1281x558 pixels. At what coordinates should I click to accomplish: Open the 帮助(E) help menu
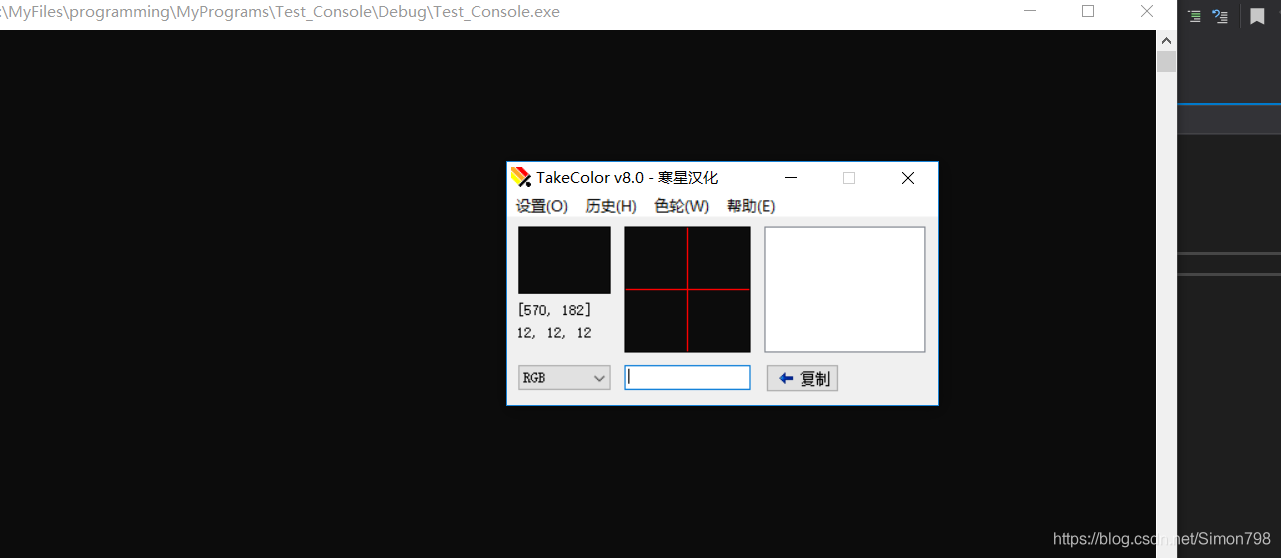[x=751, y=206]
